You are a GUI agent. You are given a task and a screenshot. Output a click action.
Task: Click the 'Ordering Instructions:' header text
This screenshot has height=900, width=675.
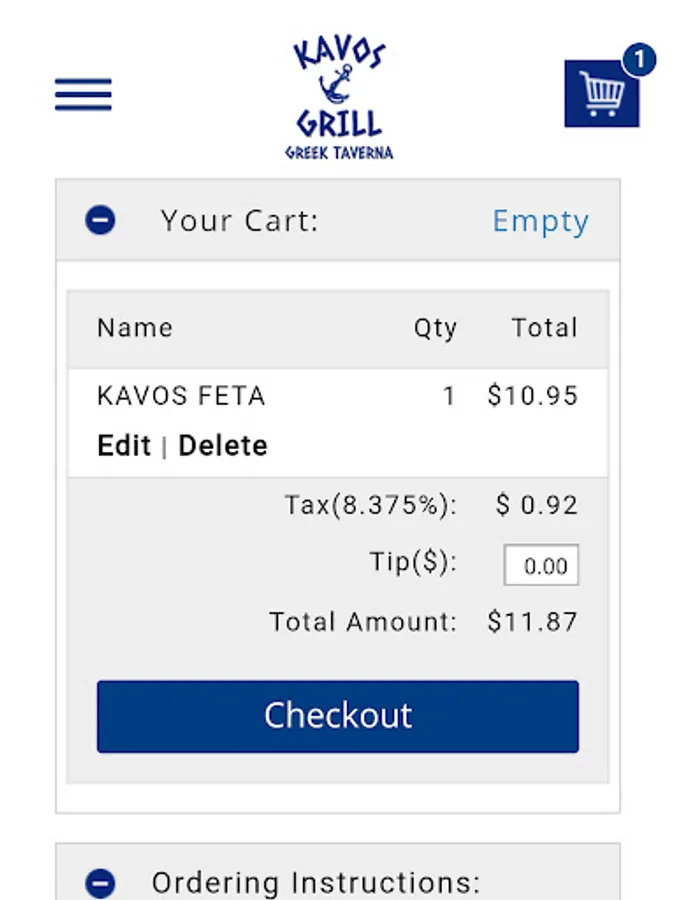click(316, 882)
